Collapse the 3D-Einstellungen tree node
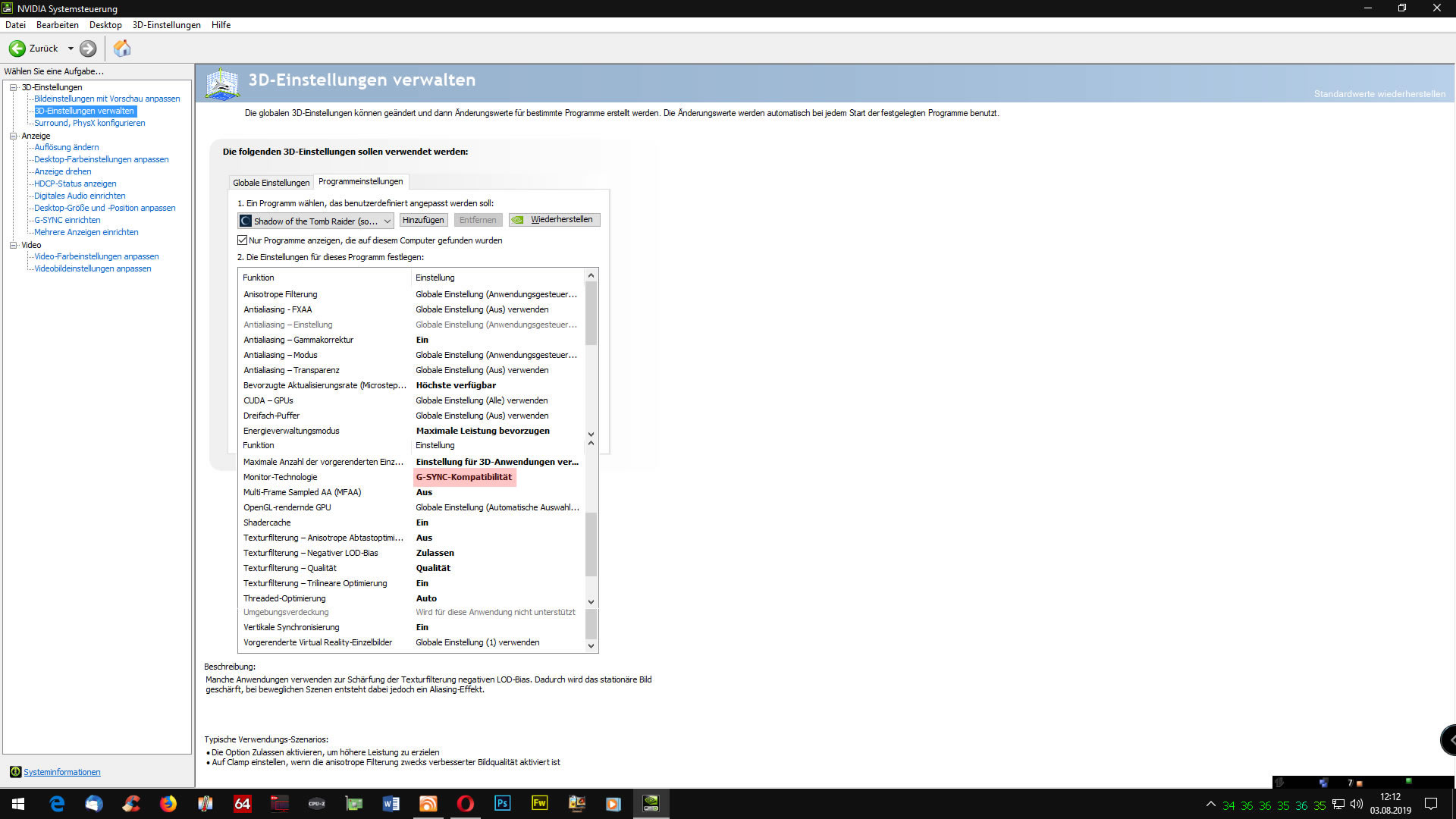This screenshot has width=1456, height=819. tap(13, 87)
